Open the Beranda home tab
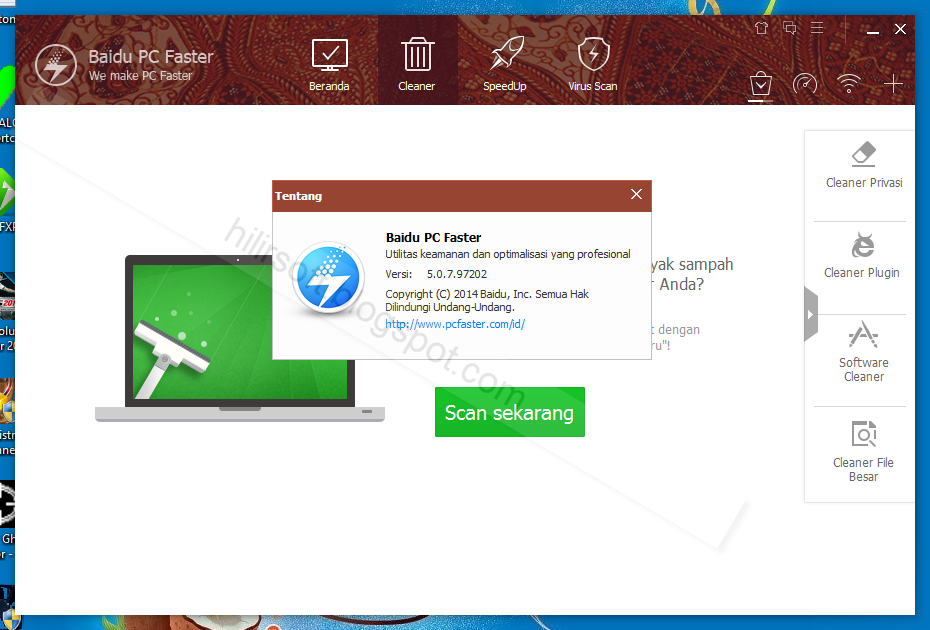 tap(329, 65)
